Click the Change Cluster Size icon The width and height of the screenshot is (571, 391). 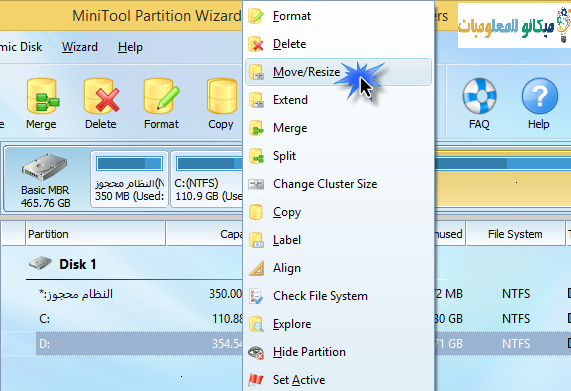pyautogui.click(x=256, y=184)
